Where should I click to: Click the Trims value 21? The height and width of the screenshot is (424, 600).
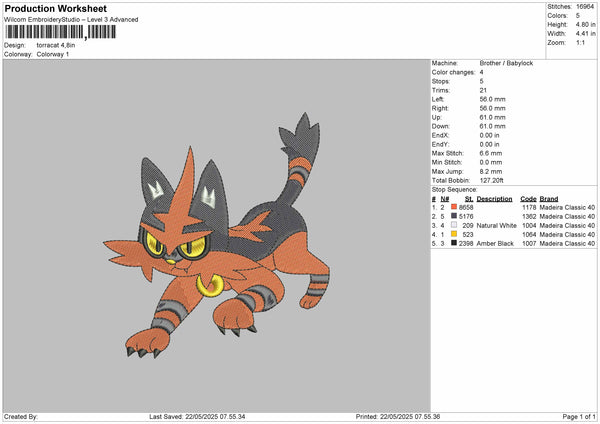tap(483, 90)
